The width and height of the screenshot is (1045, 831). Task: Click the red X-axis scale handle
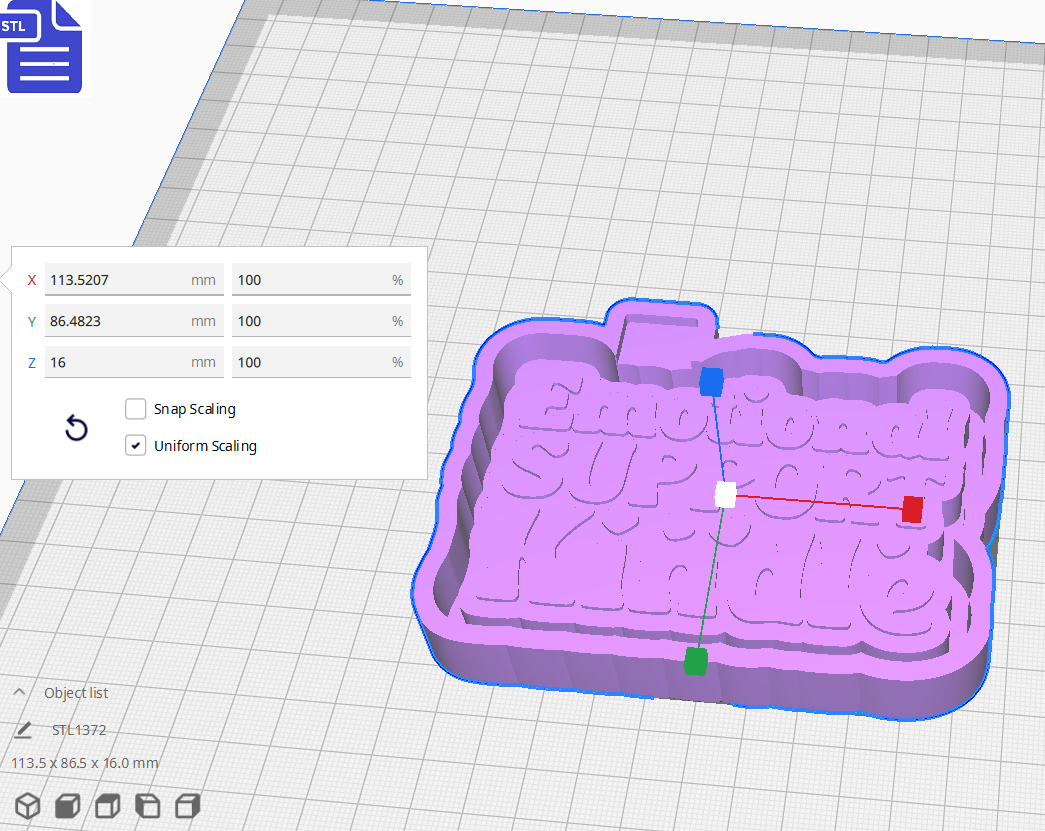(911, 510)
